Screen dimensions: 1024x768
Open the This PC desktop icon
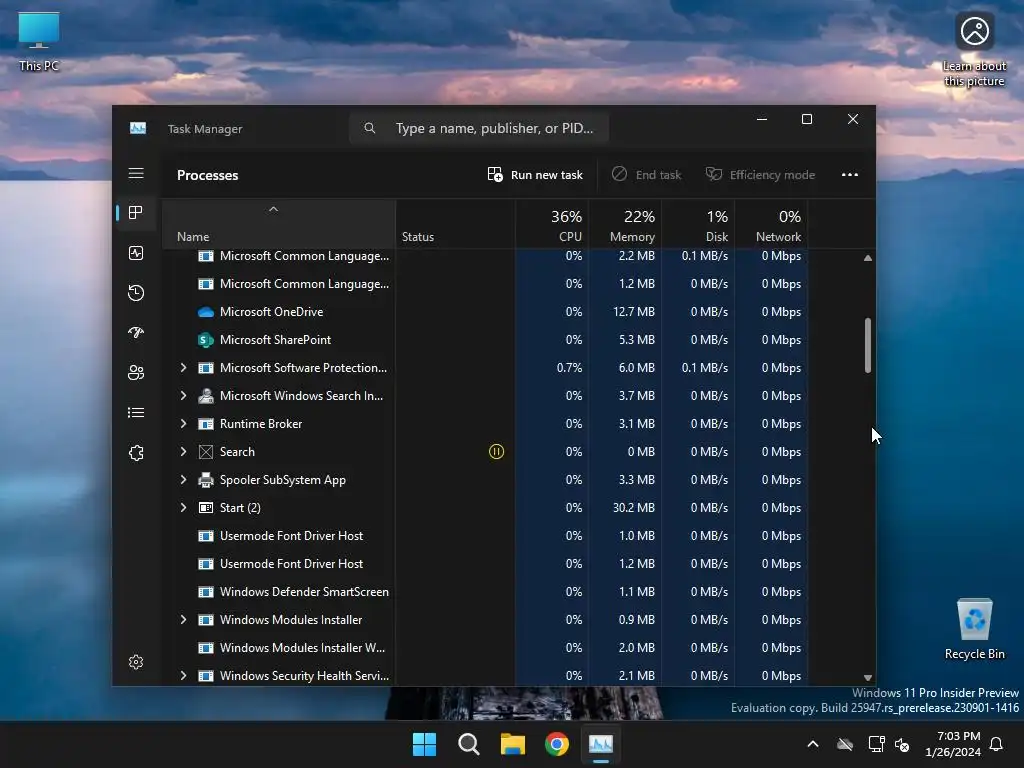pos(39,41)
